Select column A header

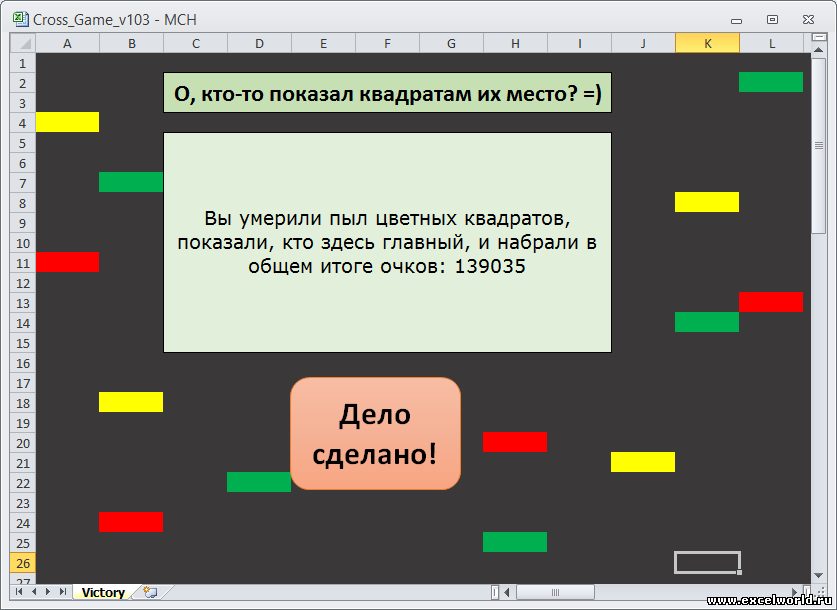[67, 43]
